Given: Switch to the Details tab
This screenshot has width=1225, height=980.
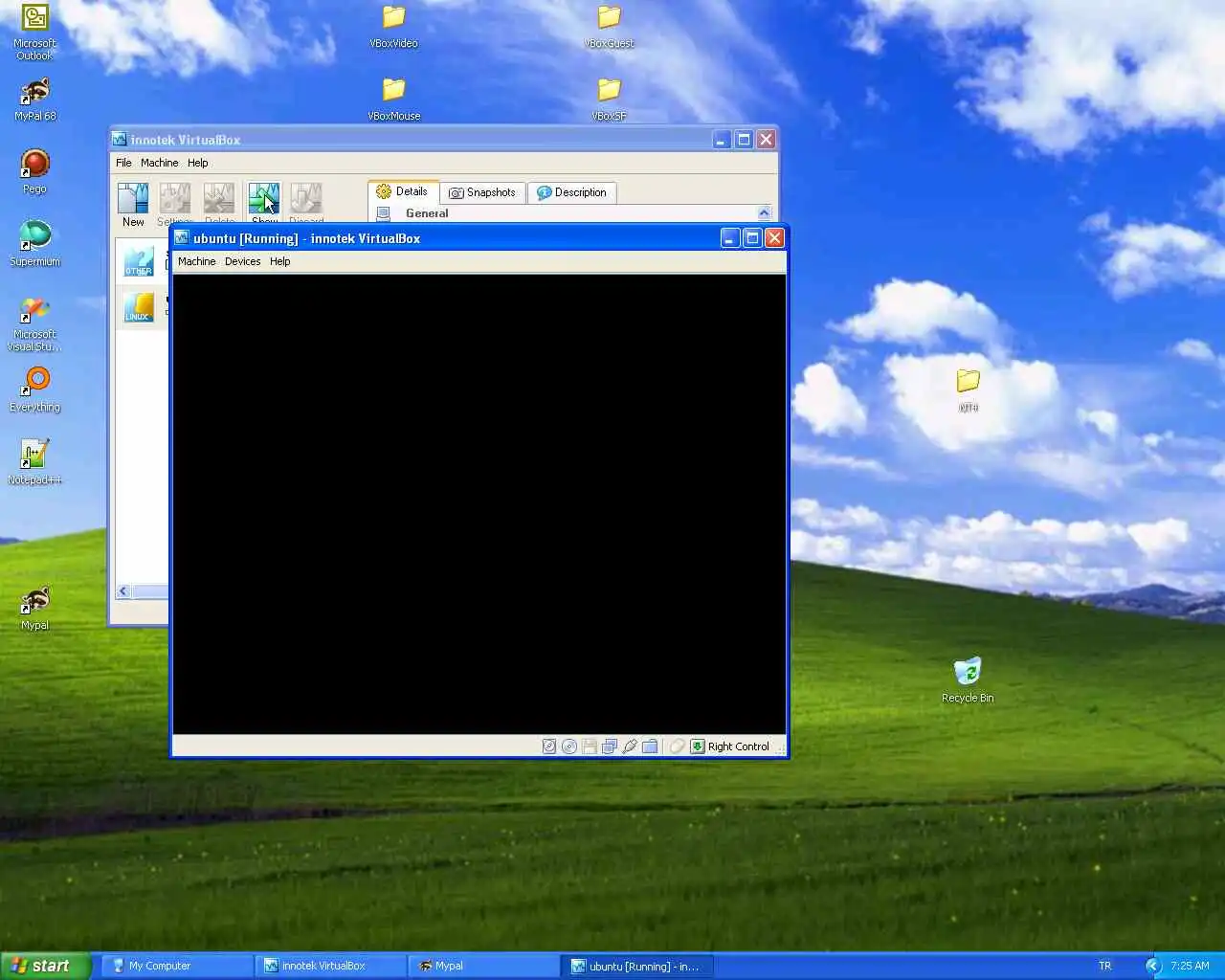Looking at the screenshot, I should click(x=403, y=191).
